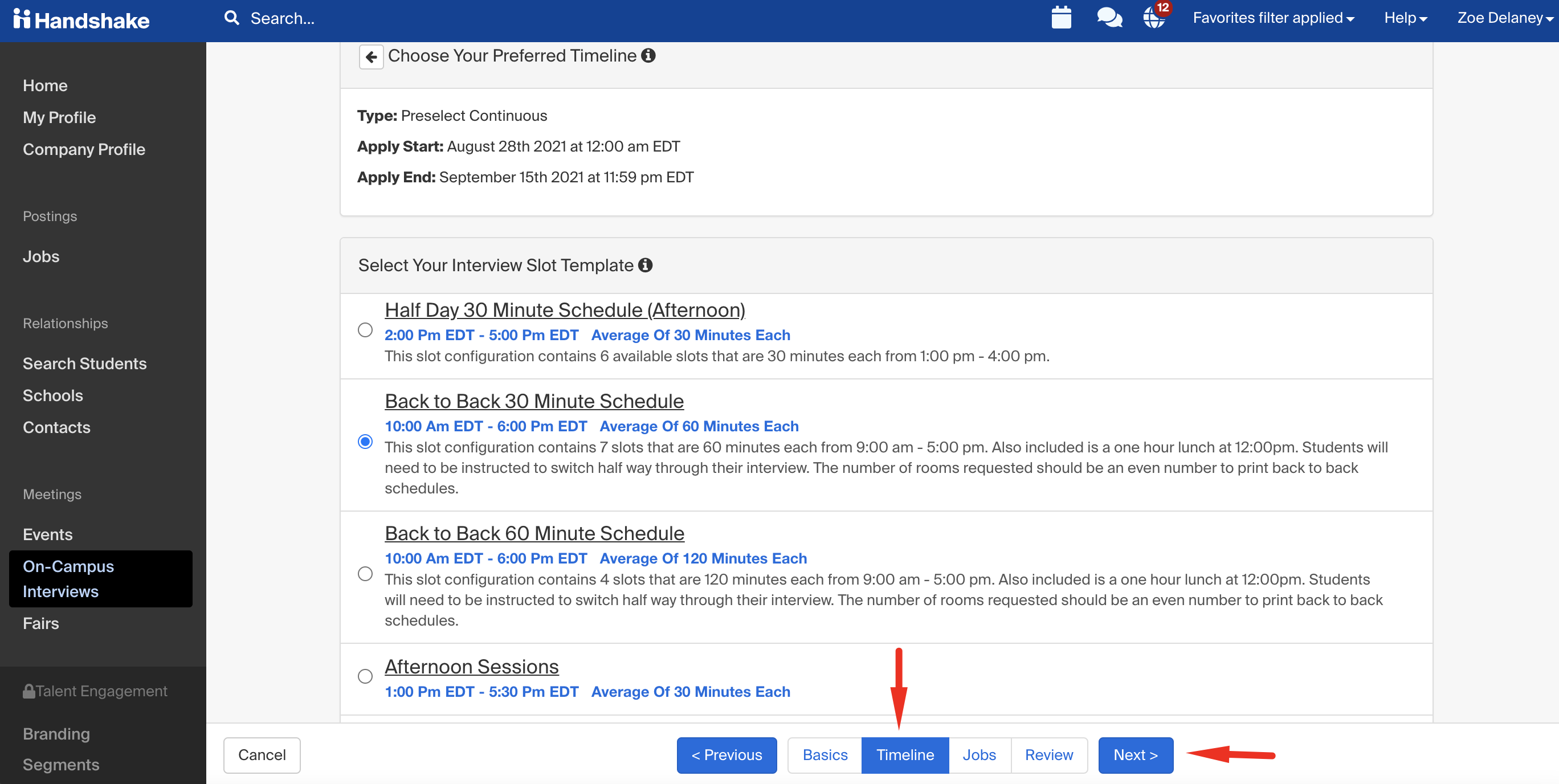
Task: Open Afternoon Sessions link
Action: [471, 667]
